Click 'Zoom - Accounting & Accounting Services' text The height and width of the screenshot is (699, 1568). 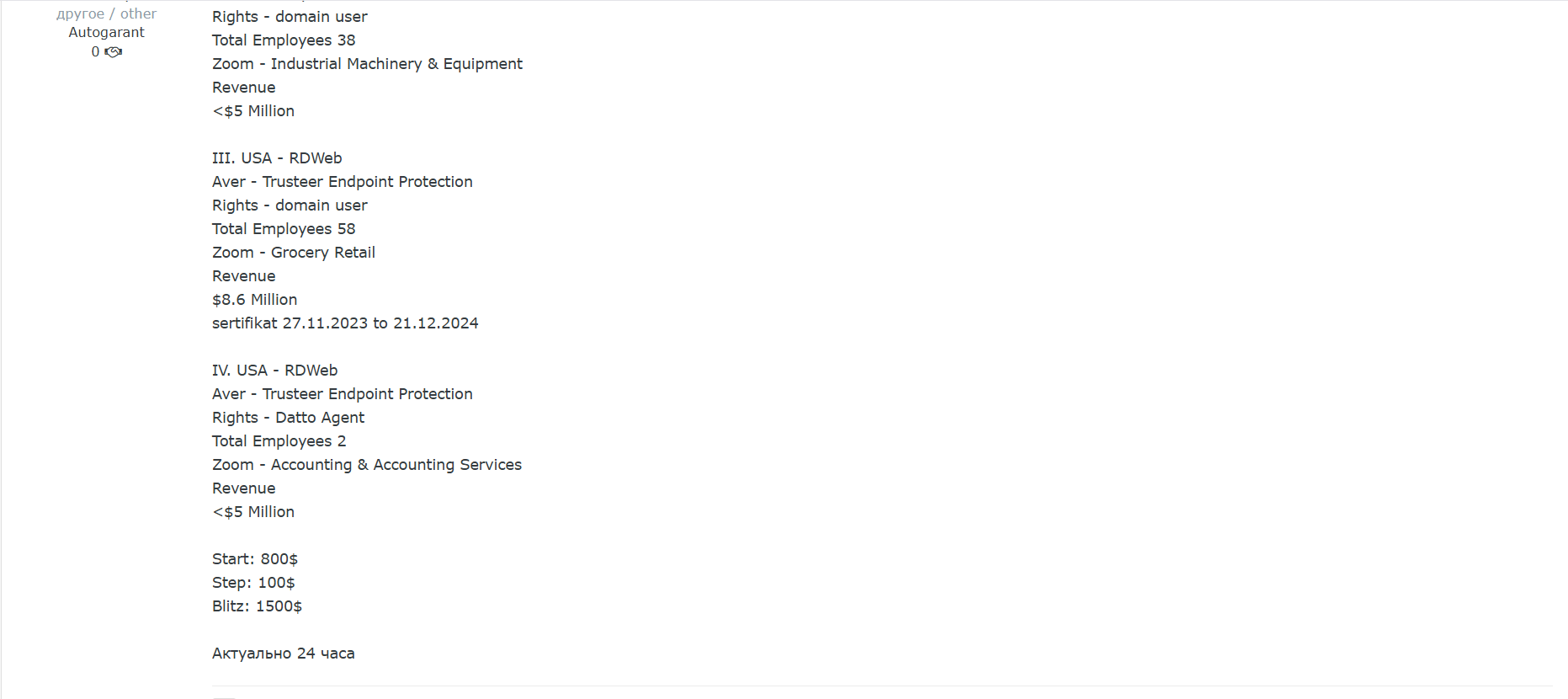click(367, 465)
